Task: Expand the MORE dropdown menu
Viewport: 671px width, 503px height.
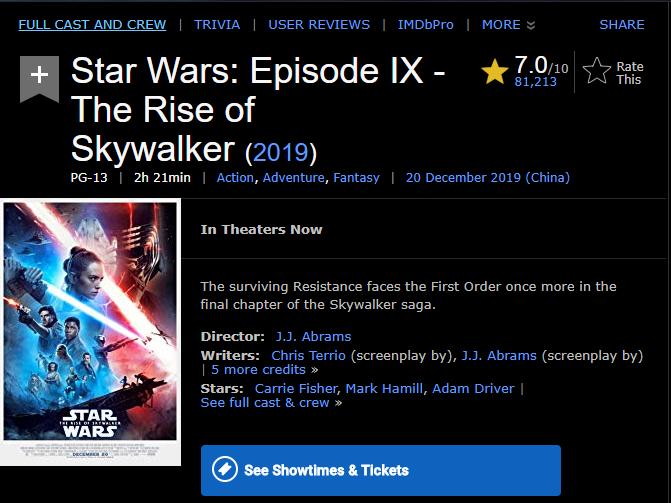Action: tap(508, 25)
